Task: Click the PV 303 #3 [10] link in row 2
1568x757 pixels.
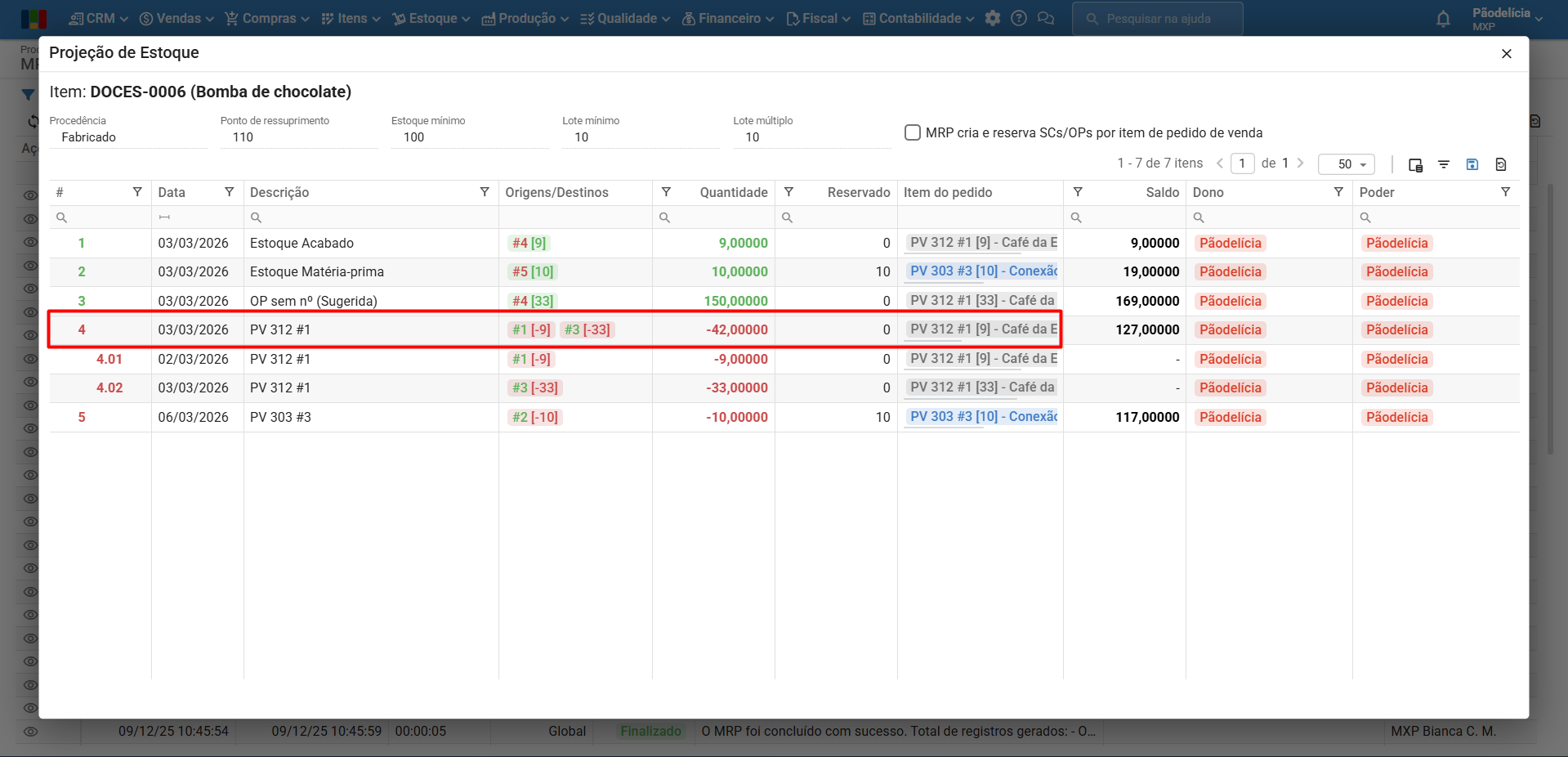Action: pos(983,271)
